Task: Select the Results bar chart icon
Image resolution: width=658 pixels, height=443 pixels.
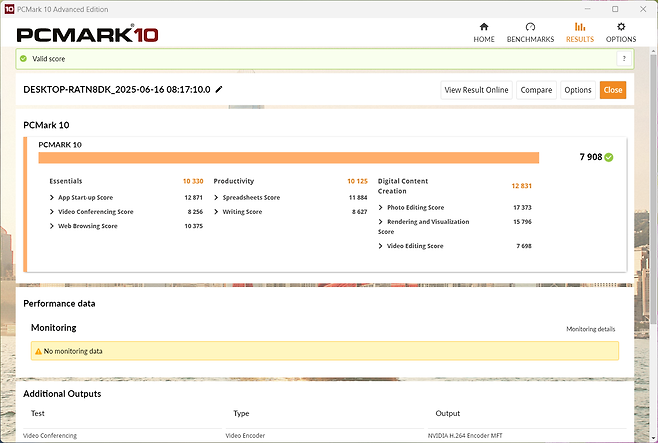Action: point(580,27)
